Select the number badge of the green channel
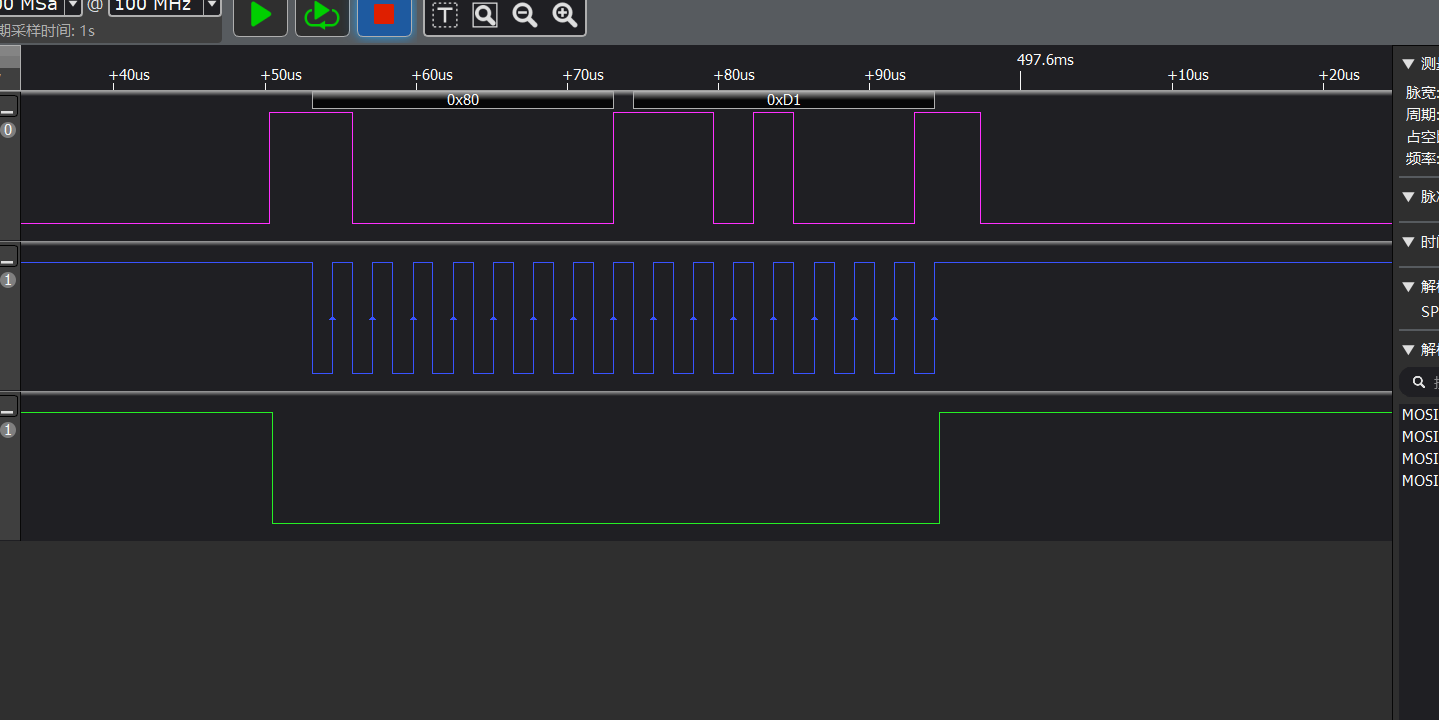Image resolution: width=1439 pixels, height=720 pixels. (x=8, y=430)
